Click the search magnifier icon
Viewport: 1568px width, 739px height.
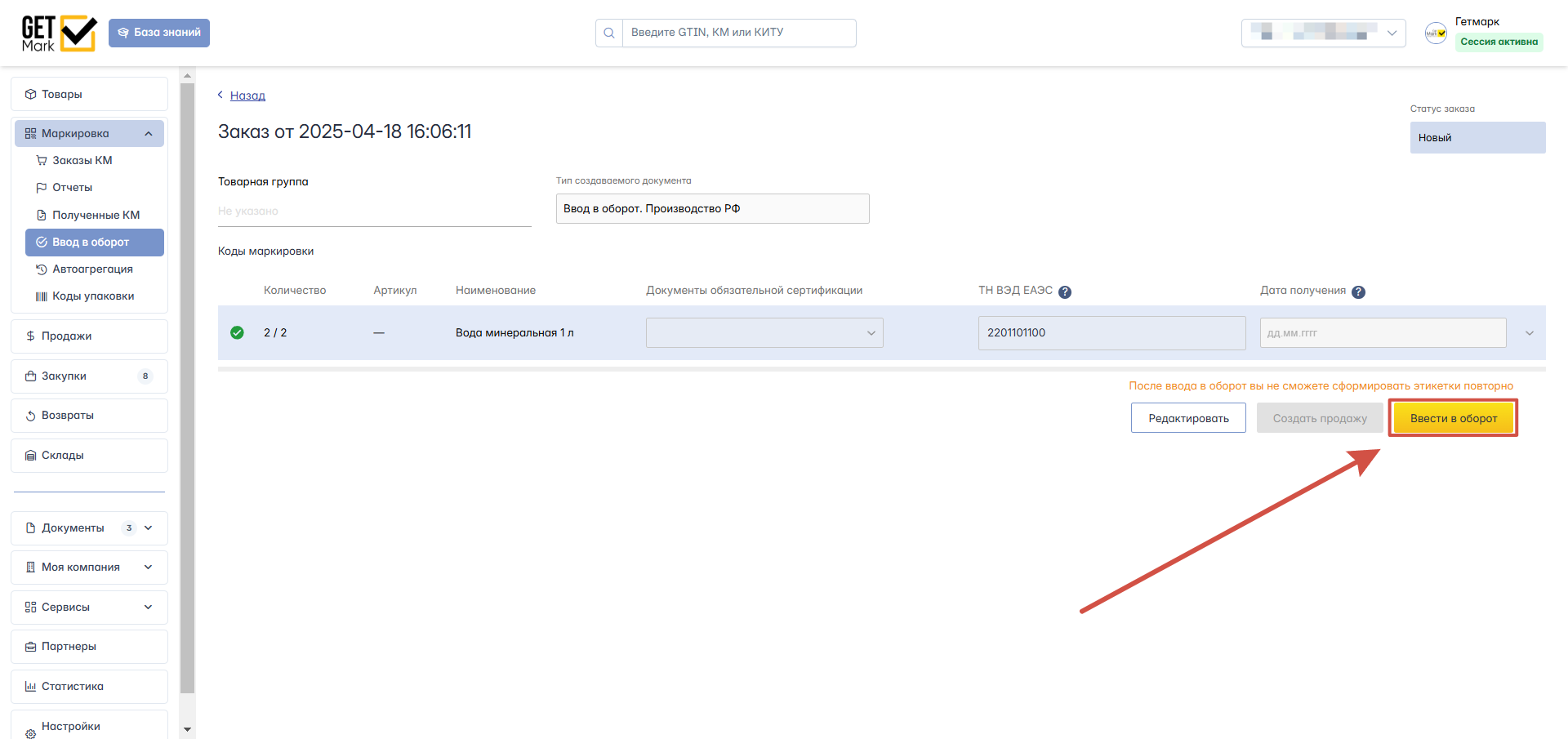point(609,33)
